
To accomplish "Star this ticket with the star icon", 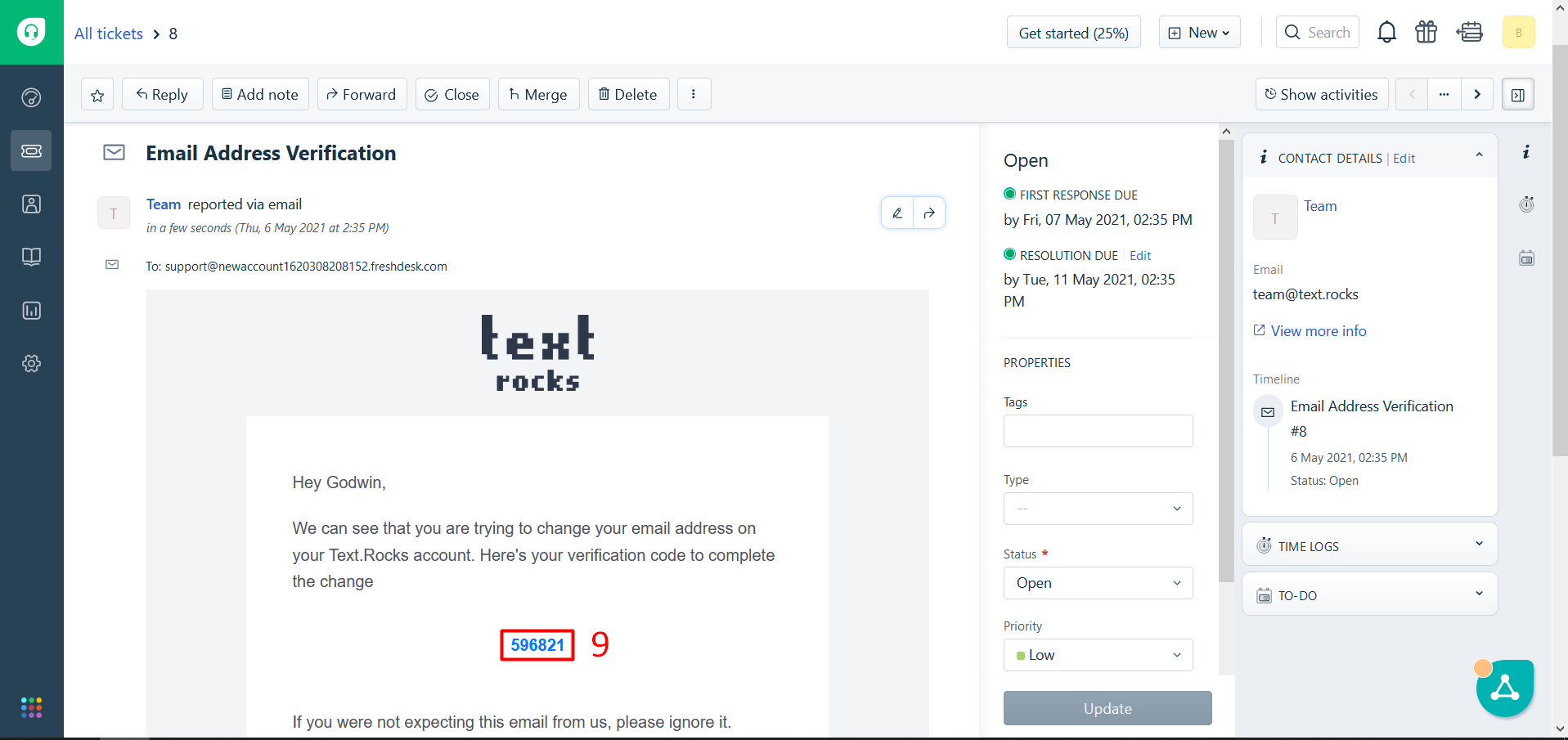I will pyautogui.click(x=97, y=95).
